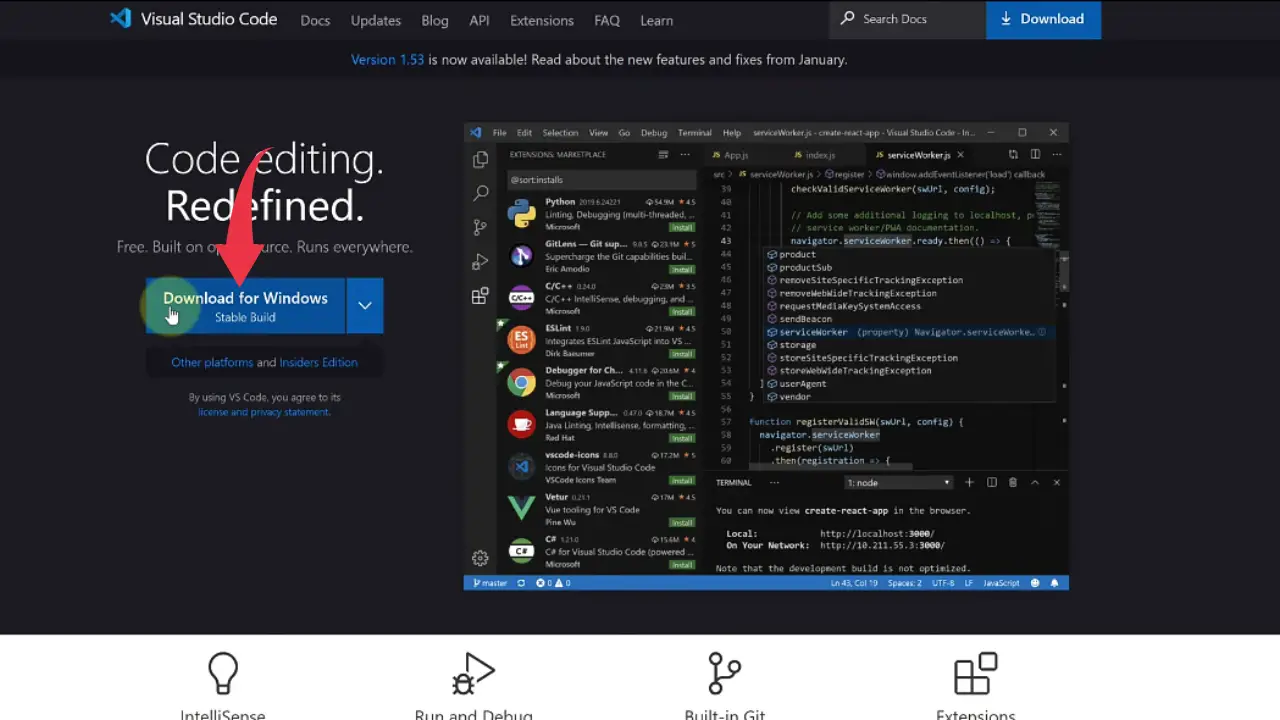Open the Run/Debug view in the activity bar
Image resolution: width=1280 pixels, height=720 pixels.
pos(480,262)
